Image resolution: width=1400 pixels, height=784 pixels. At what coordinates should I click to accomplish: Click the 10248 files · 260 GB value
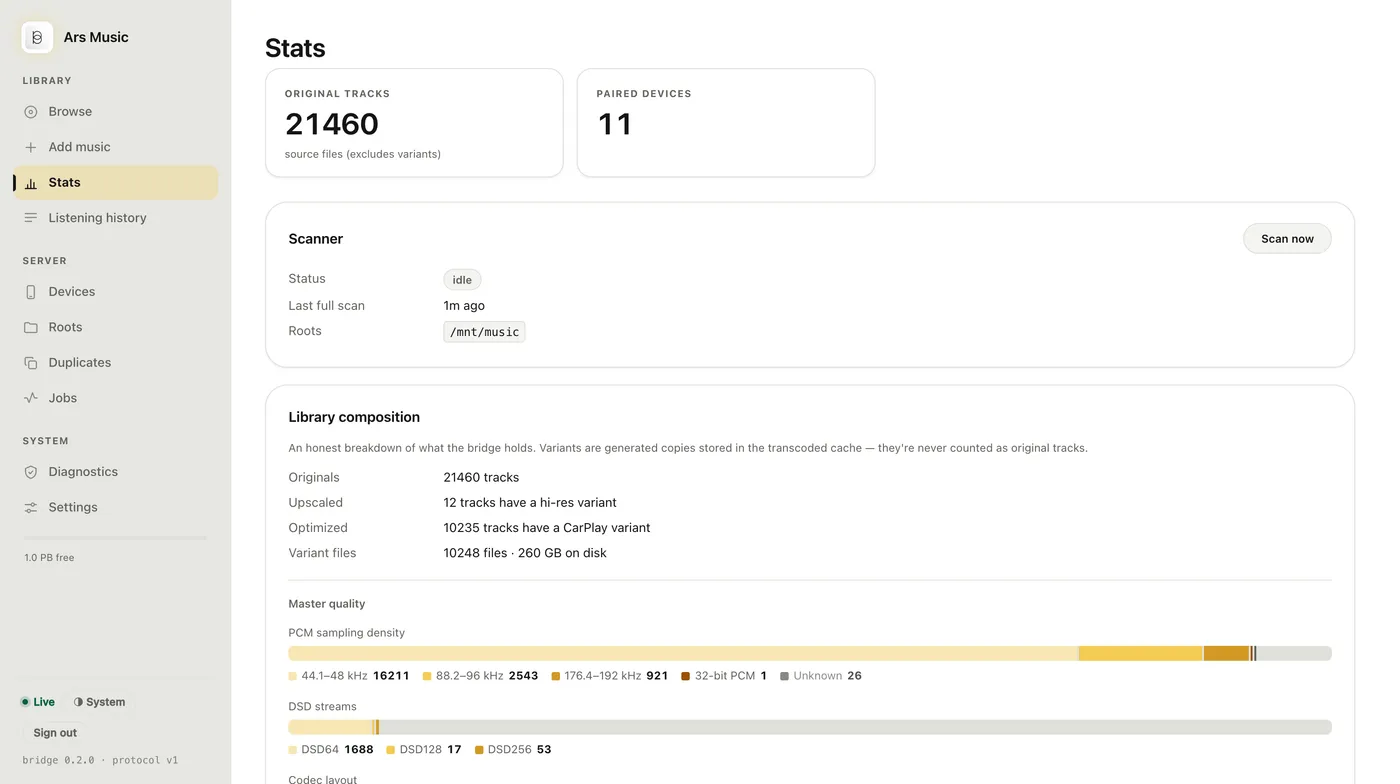[525, 553]
